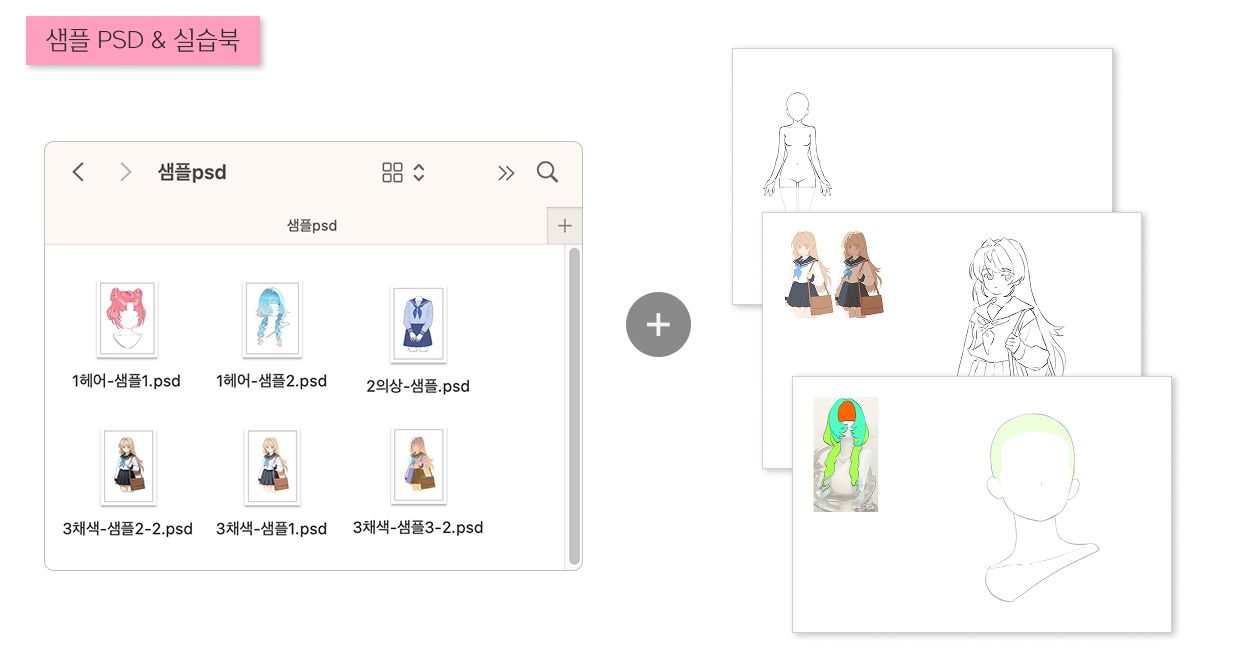Click the two colored schoolgirl reference thumbnail
Screen dimensions: 1240x649
[835, 274]
